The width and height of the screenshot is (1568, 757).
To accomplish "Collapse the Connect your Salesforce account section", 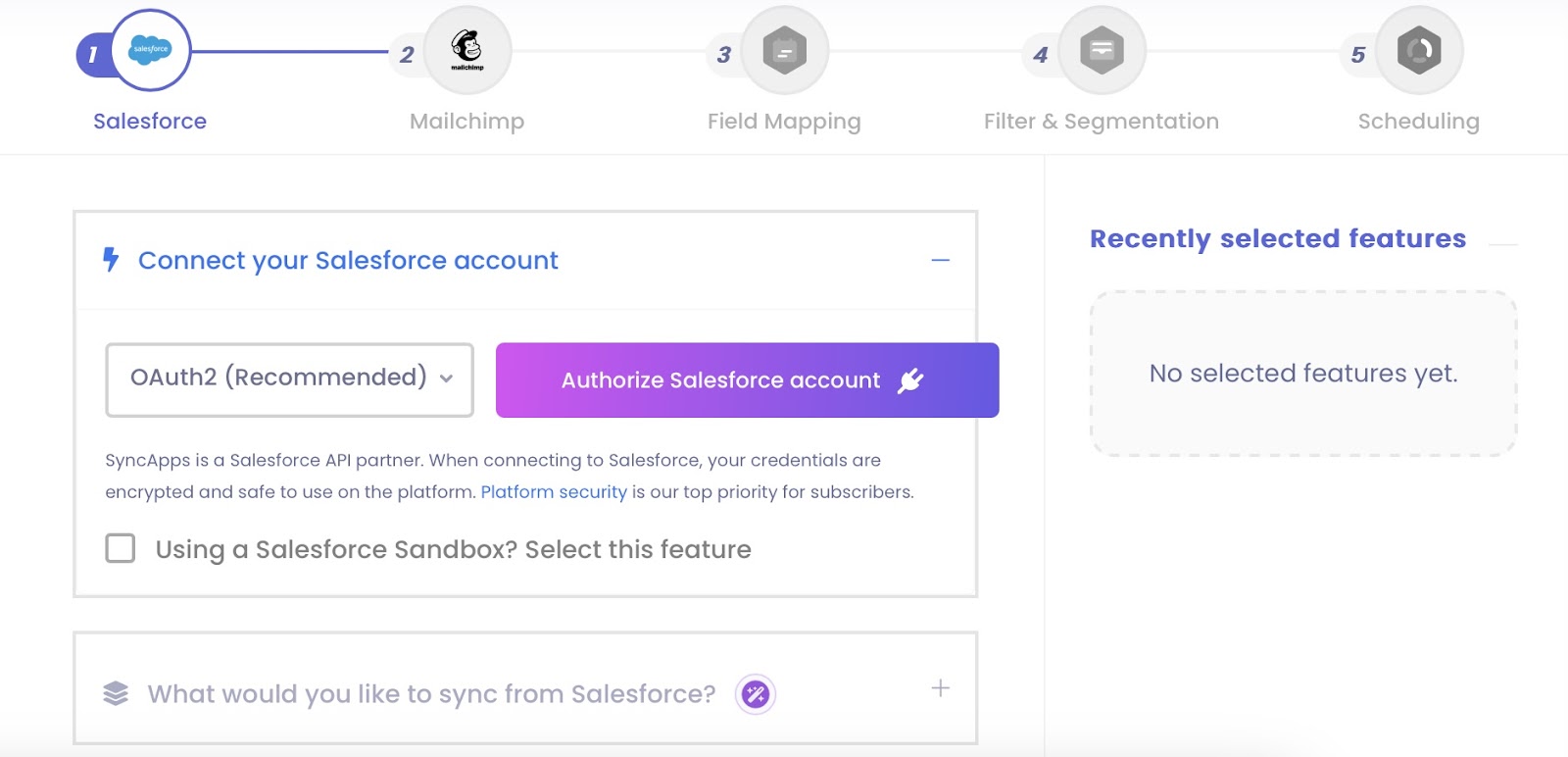I will [x=941, y=260].
